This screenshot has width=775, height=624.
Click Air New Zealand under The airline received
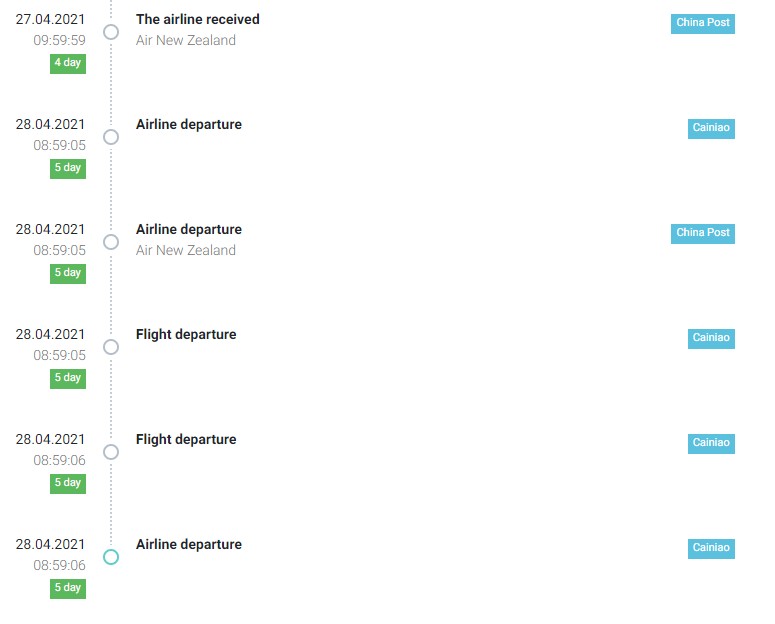coord(186,40)
